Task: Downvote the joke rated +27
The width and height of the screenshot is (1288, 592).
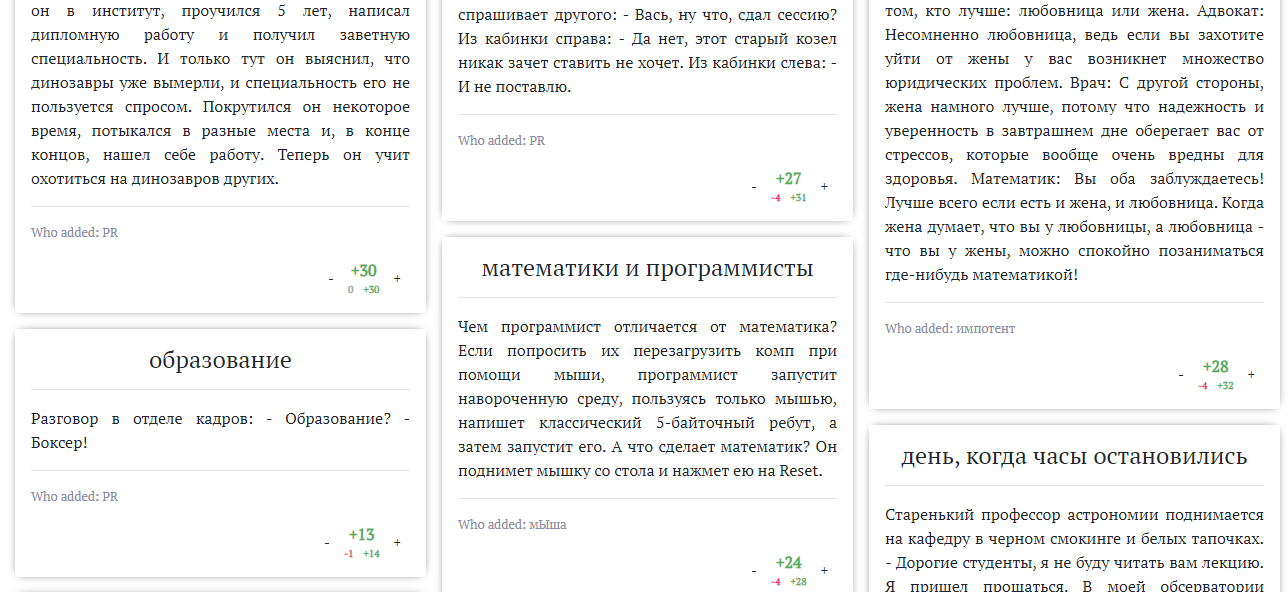Action: pyautogui.click(x=754, y=187)
